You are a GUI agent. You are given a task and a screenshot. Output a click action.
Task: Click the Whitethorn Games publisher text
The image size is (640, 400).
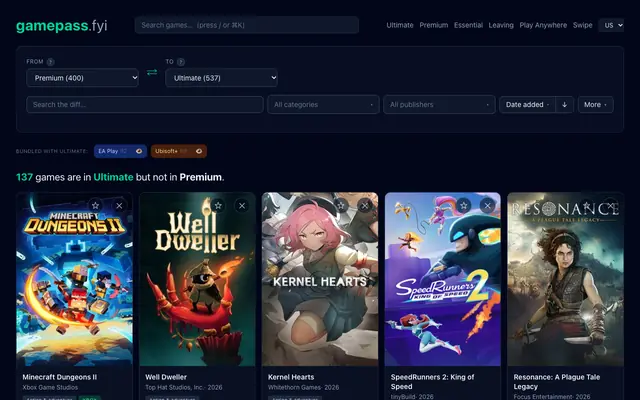tap(296, 387)
